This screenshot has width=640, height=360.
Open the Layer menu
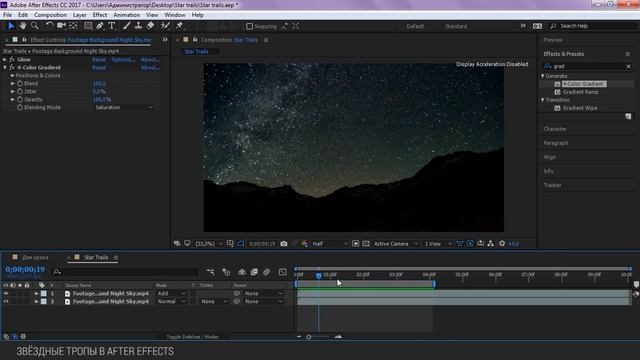coord(80,15)
